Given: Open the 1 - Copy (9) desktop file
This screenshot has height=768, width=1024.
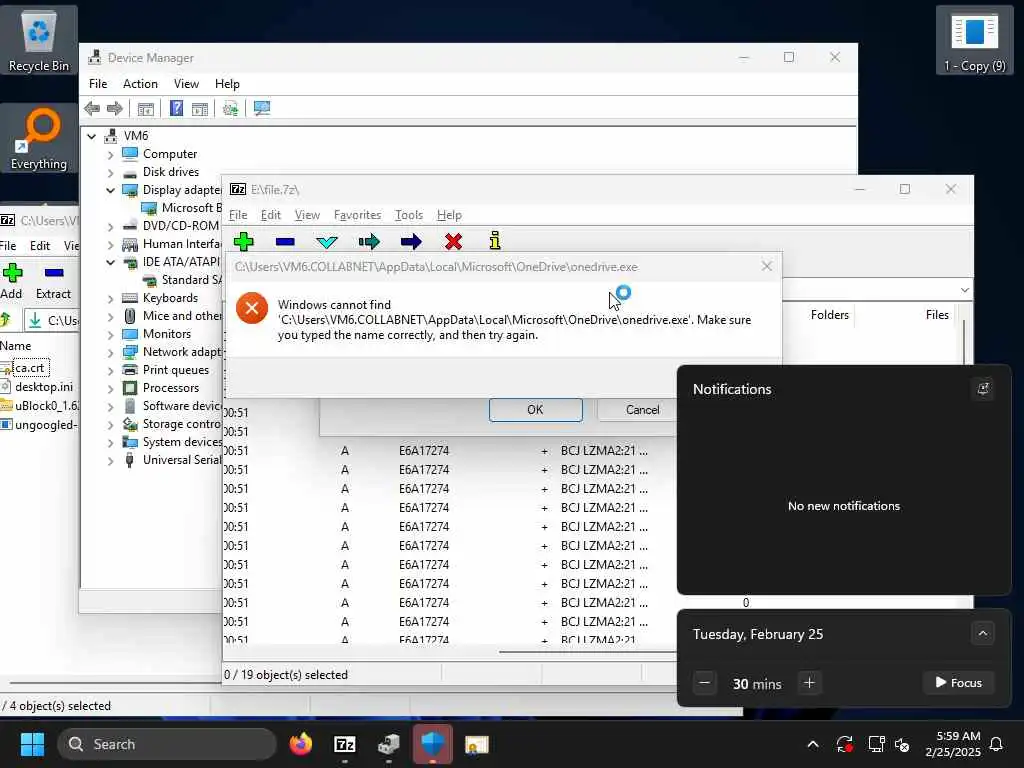Looking at the screenshot, I should click(974, 40).
